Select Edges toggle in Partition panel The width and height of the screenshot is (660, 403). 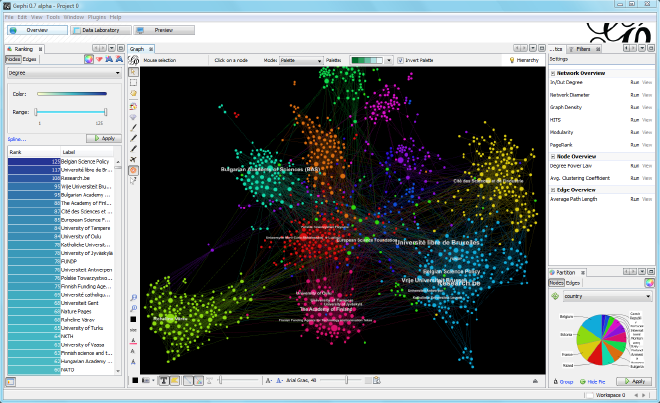tap(573, 283)
